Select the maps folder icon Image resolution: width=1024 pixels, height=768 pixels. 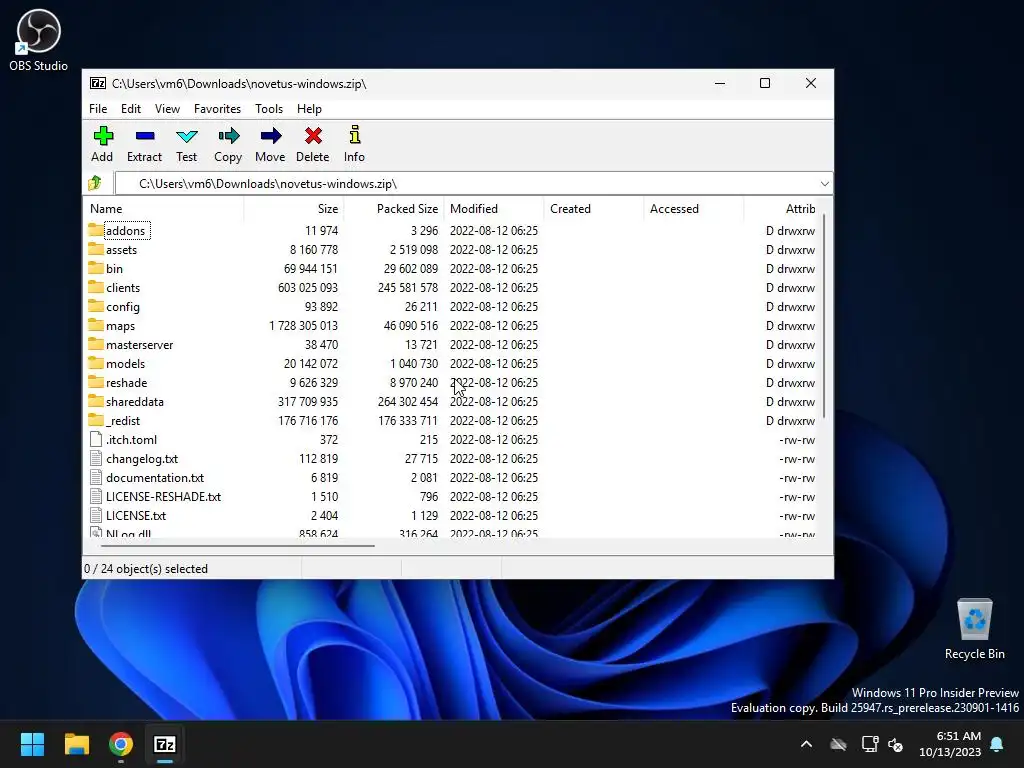[95, 325]
